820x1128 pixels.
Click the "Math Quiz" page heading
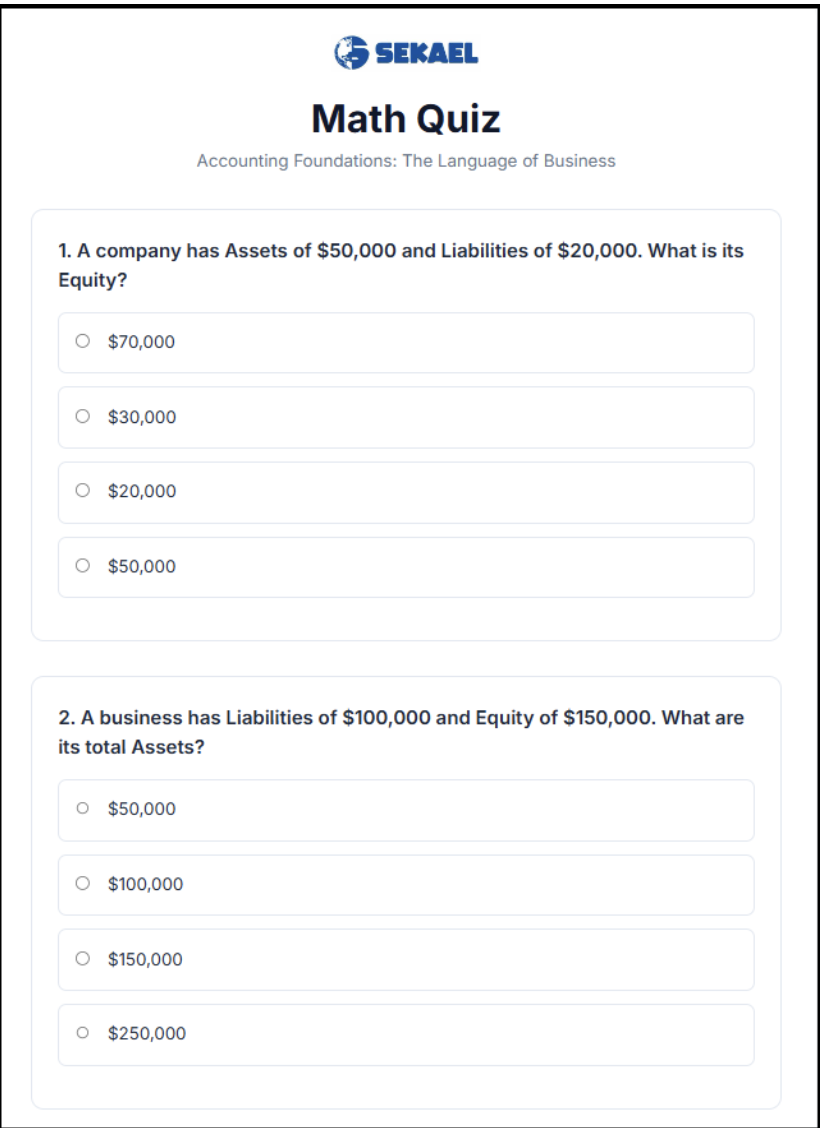(x=406, y=119)
